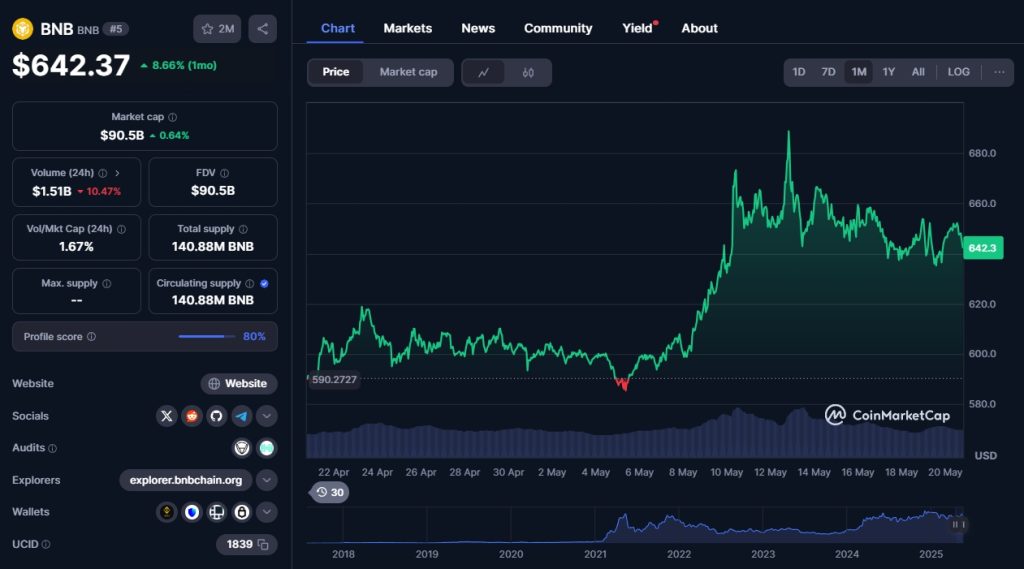The image size is (1024, 569).
Task: Click 2021 on the overview timeline
Action: click(x=595, y=554)
